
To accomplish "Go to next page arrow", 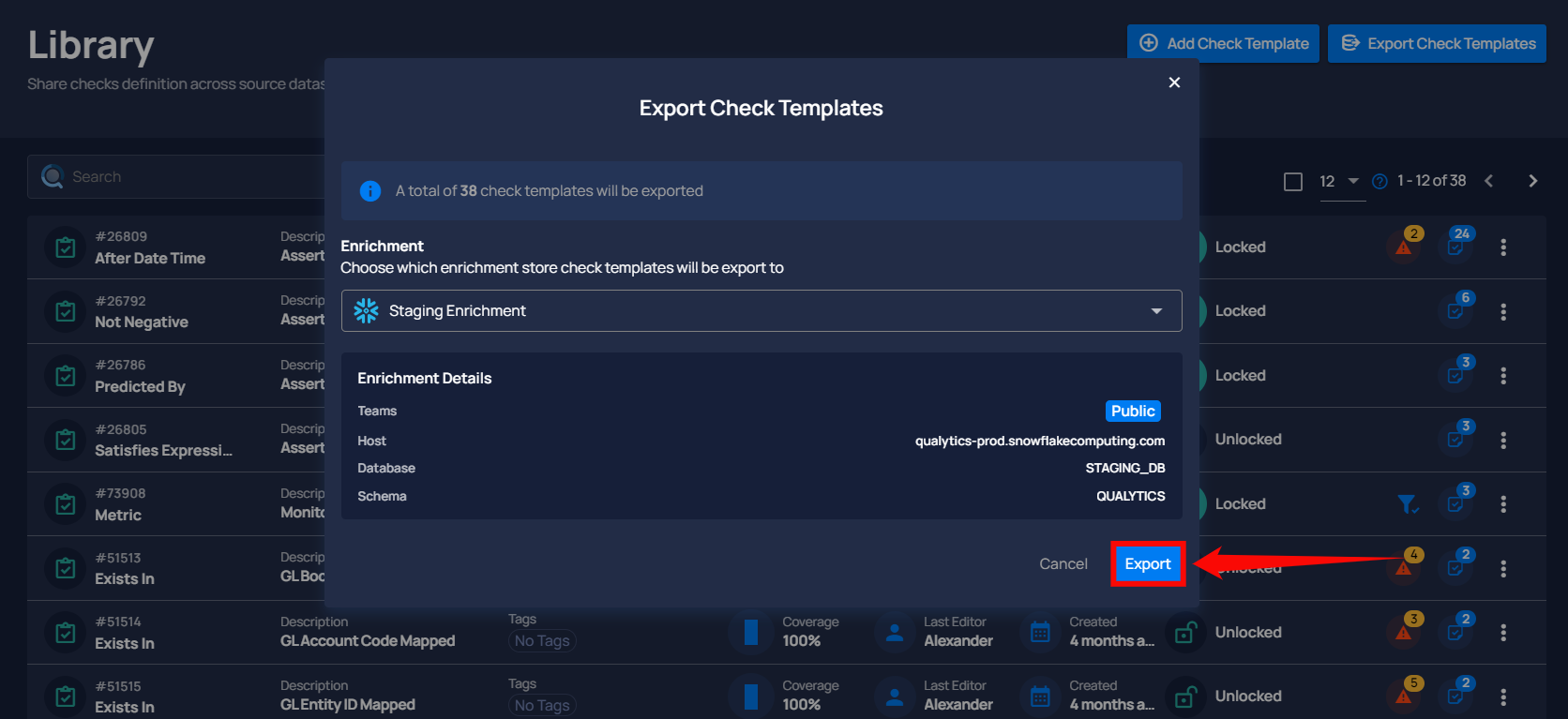I will pos(1533,181).
